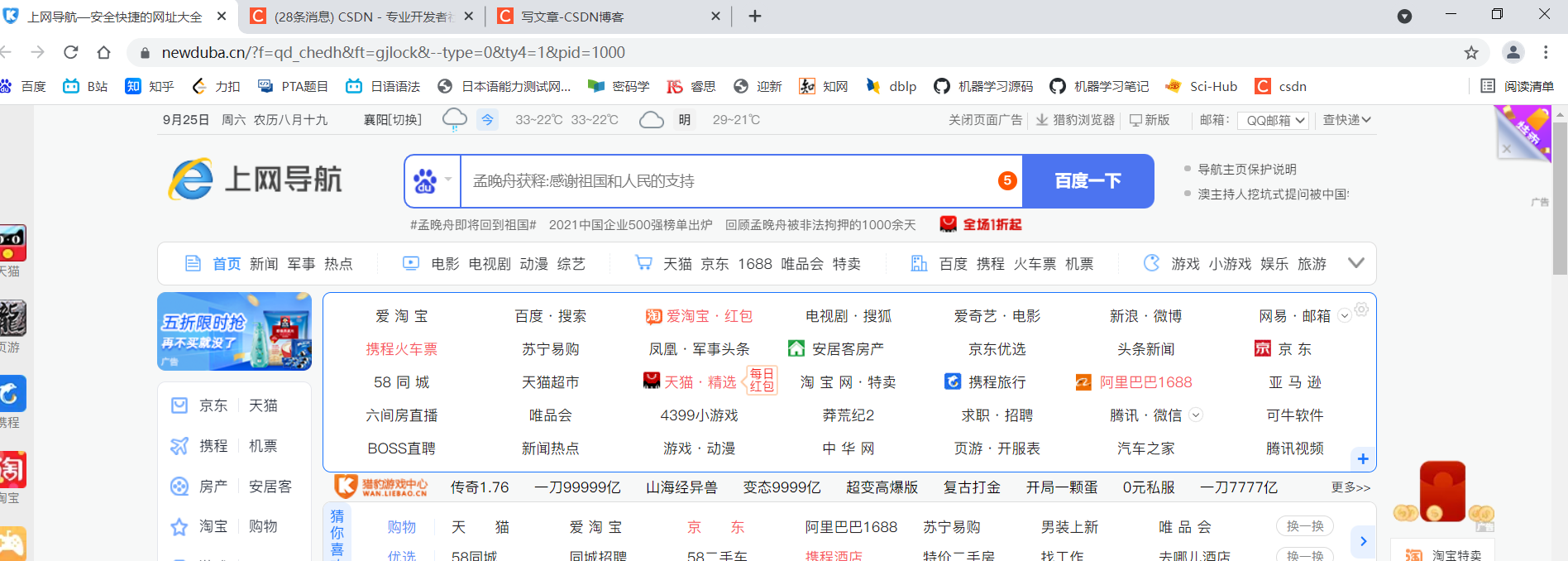
Task: Click the #孟晚舟即将回到祖国# hot topic
Action: [473, 224]
